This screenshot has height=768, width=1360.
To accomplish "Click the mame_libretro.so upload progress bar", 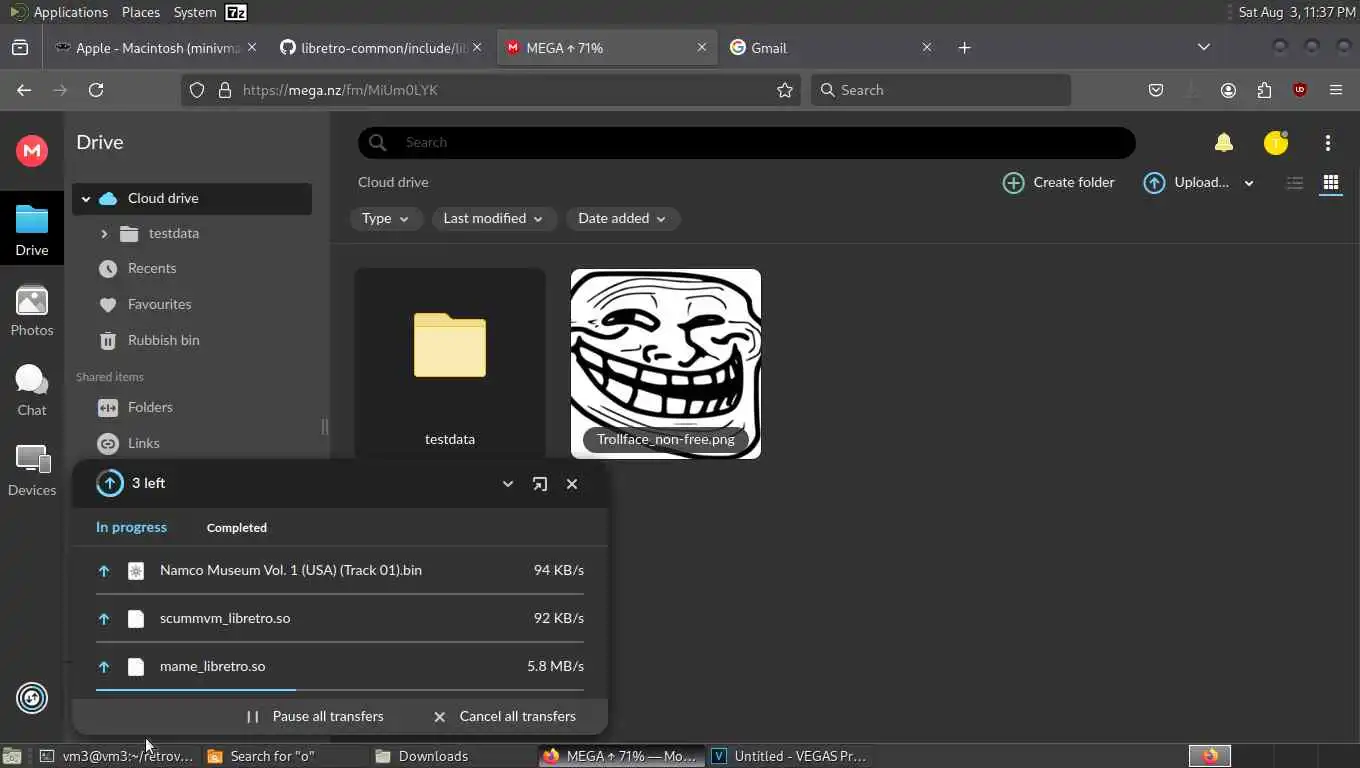I will (340, 690).
